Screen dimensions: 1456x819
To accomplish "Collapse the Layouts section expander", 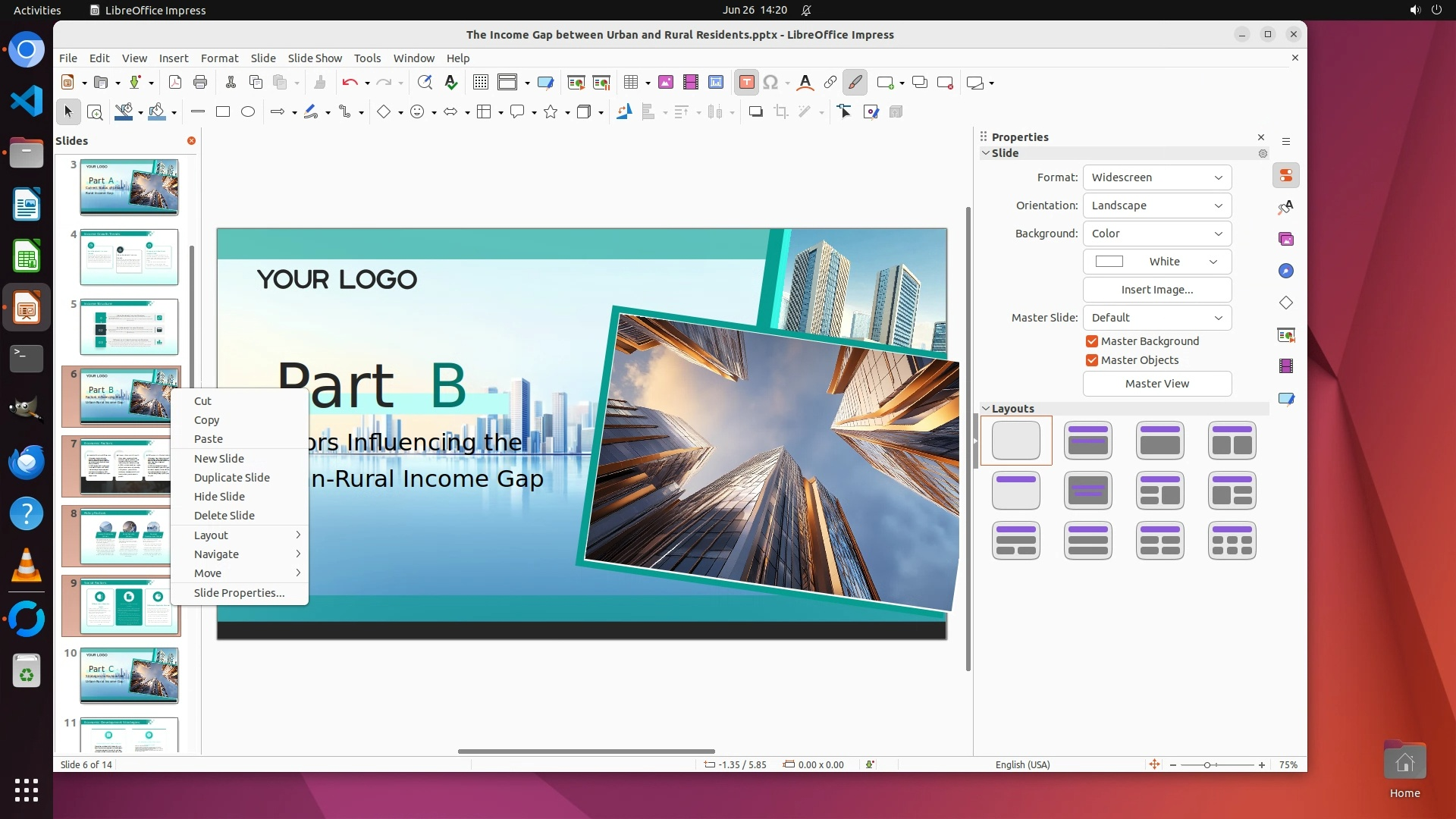I will coord(986,409).
